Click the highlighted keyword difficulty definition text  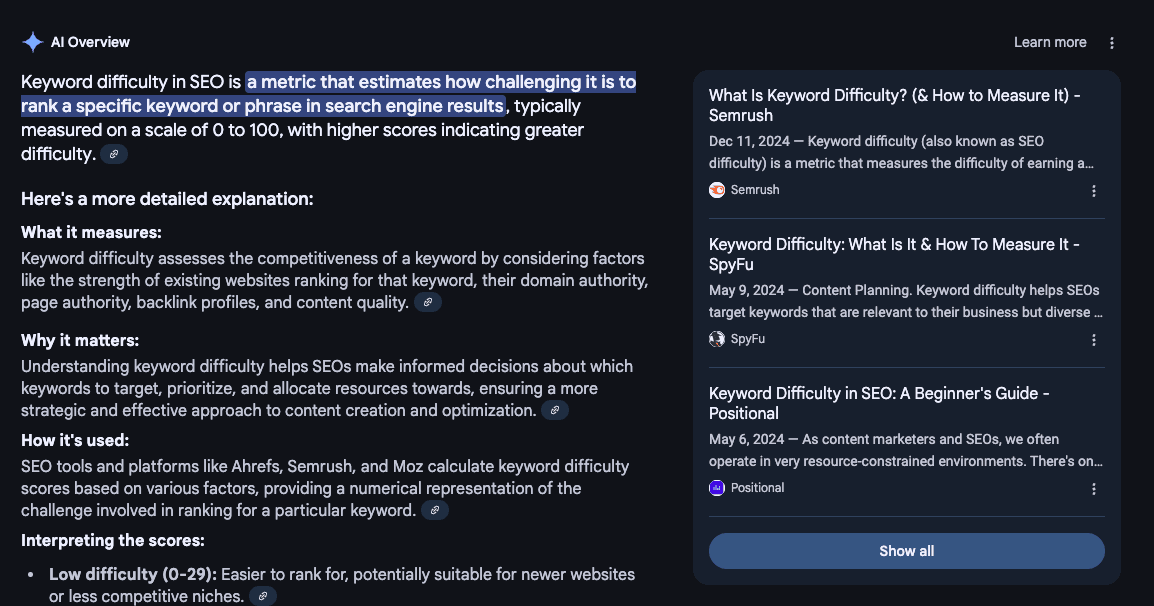(x=440, y=82)
